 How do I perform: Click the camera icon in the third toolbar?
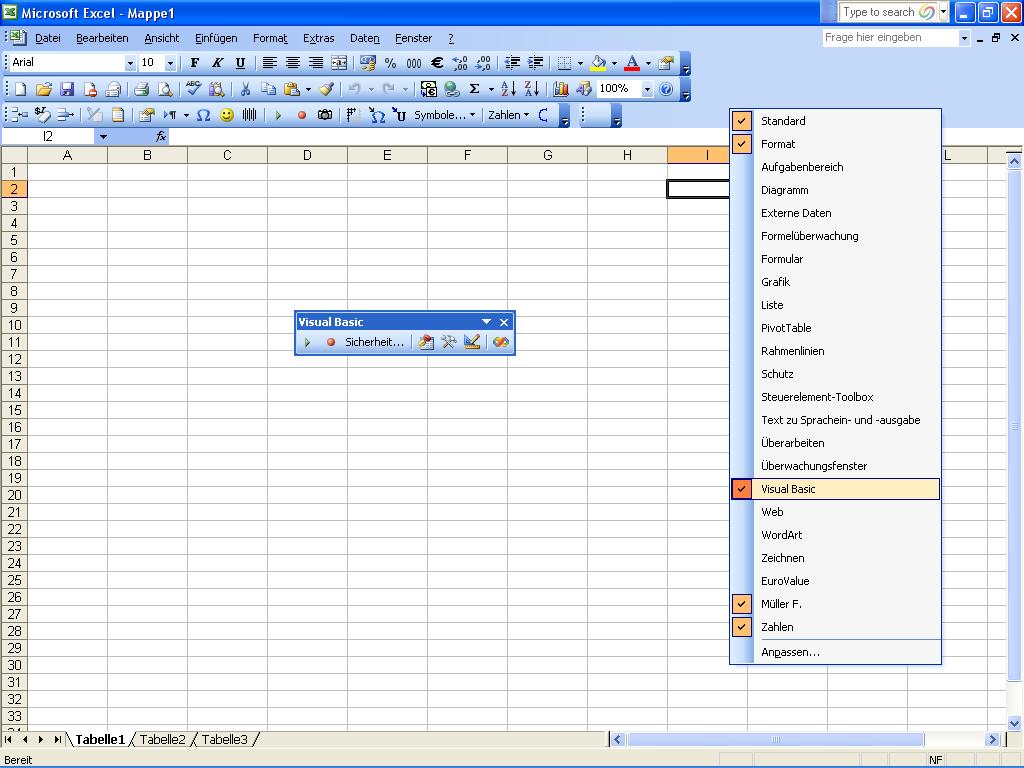[325, 116]
